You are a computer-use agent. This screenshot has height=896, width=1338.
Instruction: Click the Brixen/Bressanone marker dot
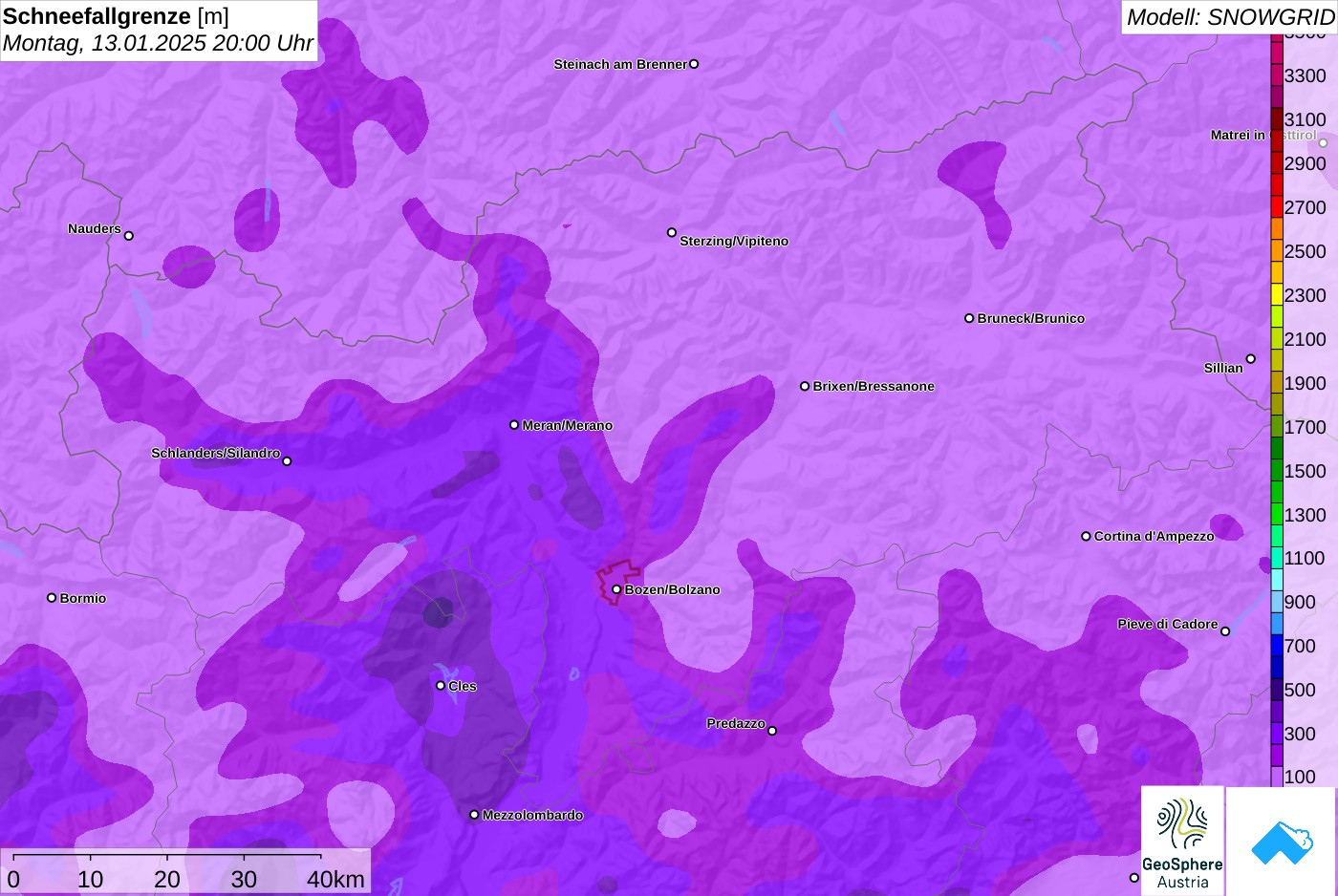pos(805,386)
